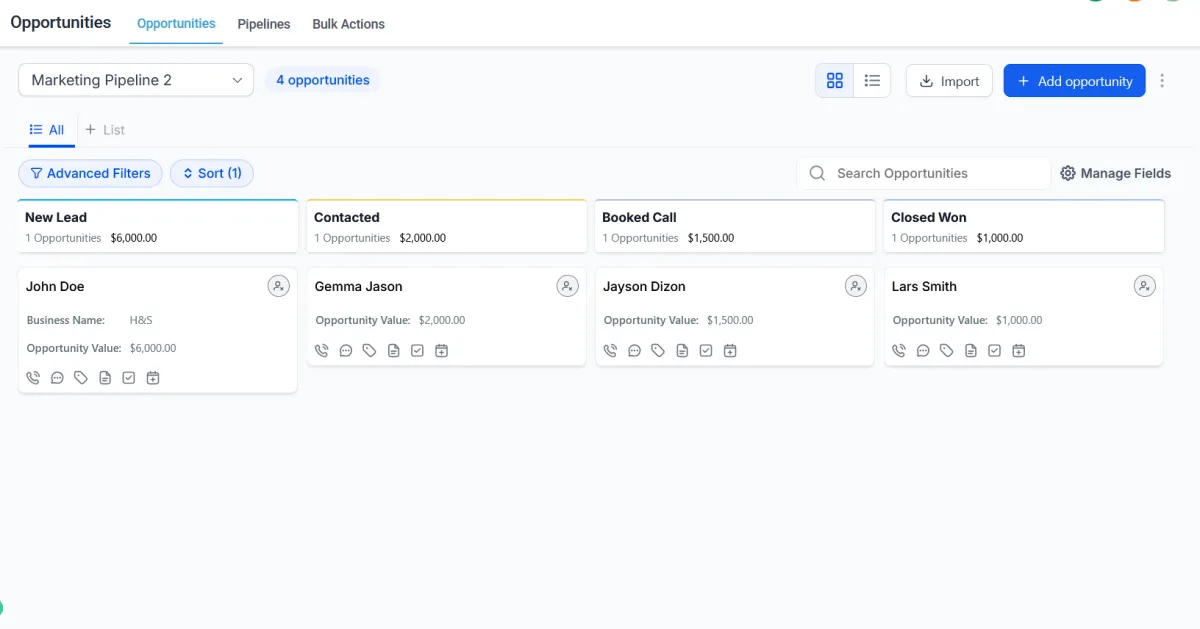Screen dimensions: 1200x629
Task: Click task checkmark icon on Jayson Dizon card
Action: [x=706, y=351]
